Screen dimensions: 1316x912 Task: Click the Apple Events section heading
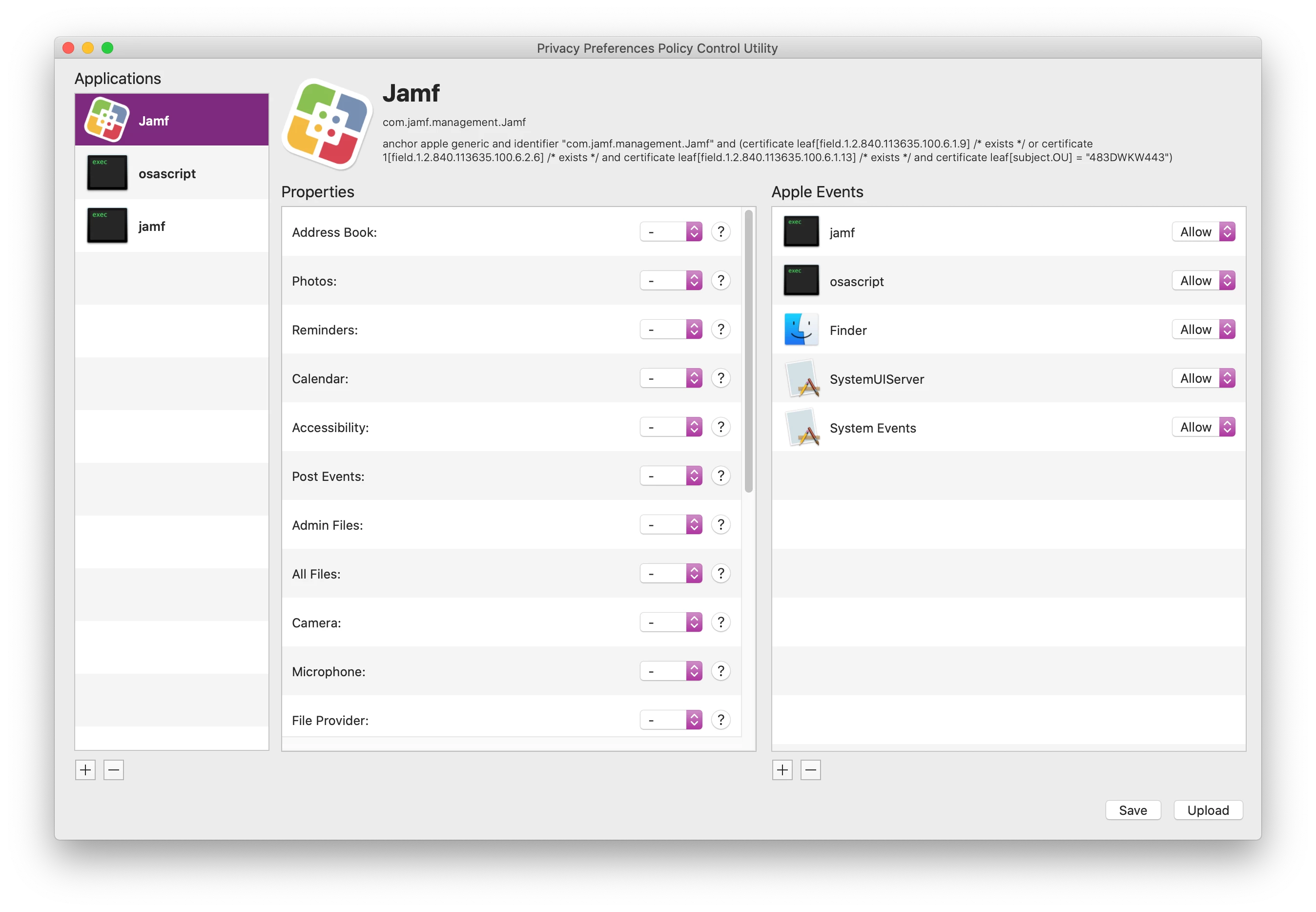[817, 192]
